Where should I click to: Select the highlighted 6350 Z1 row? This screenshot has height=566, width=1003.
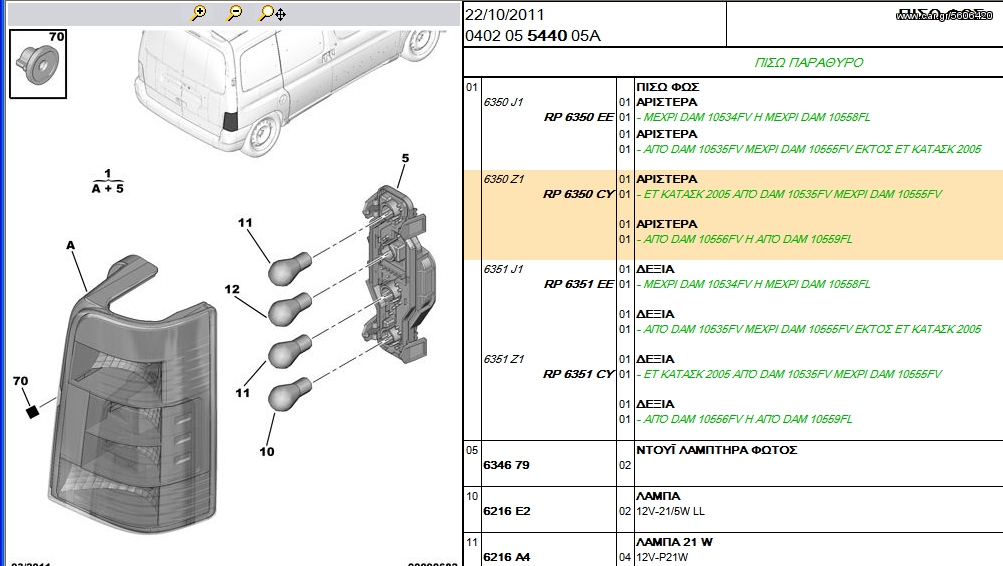733,215
